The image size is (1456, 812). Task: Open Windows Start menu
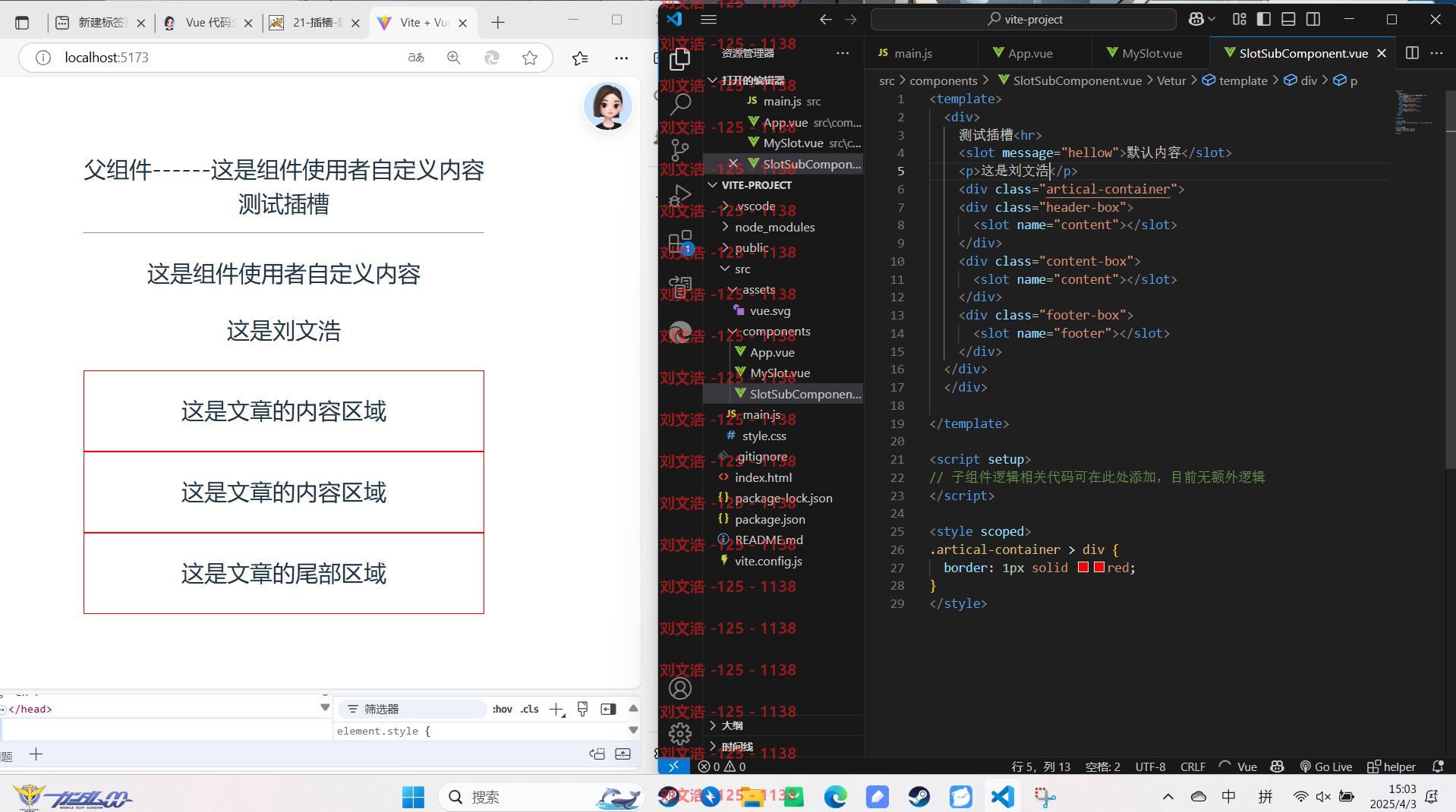(413, 797)
